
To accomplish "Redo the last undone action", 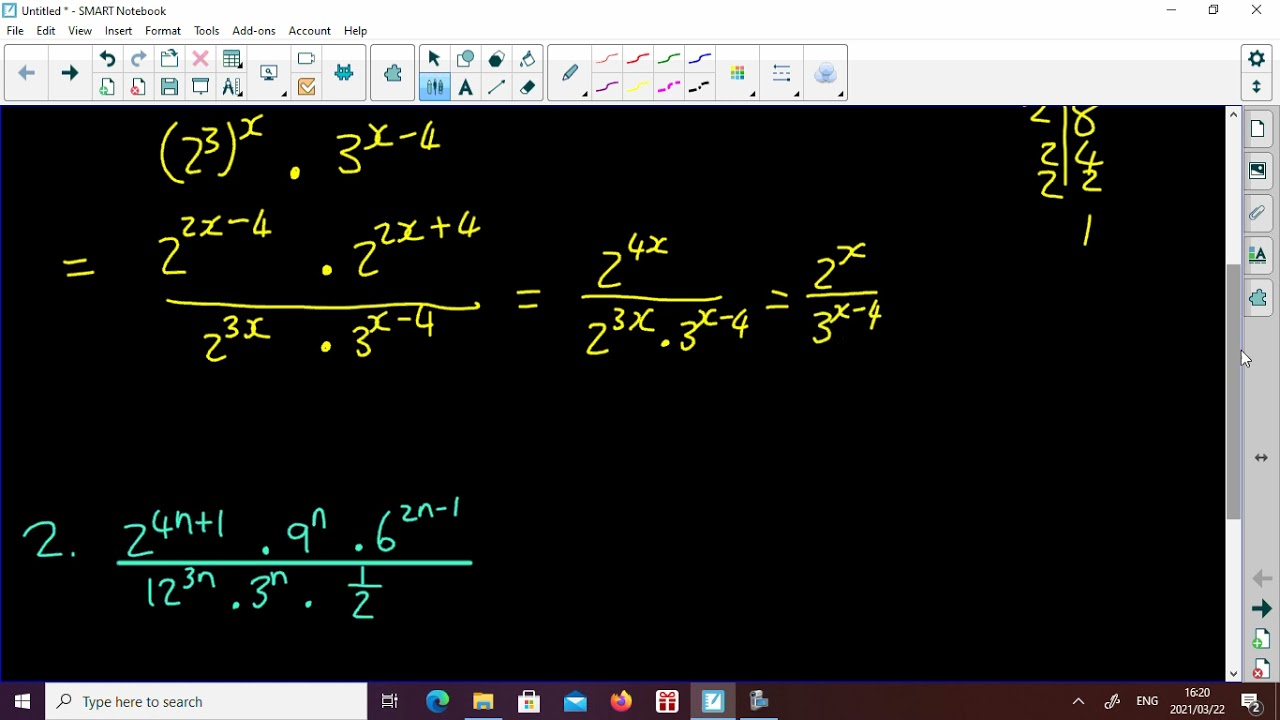I will 138,59.
